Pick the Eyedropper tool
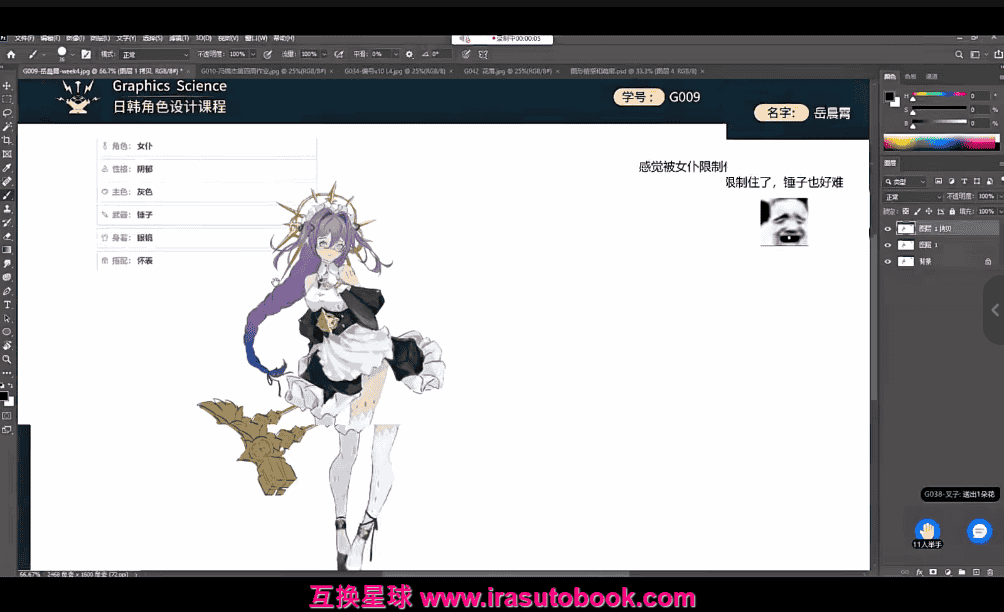Image resolution: width=1004 pixels, height=612 pixels. (7, 168)
